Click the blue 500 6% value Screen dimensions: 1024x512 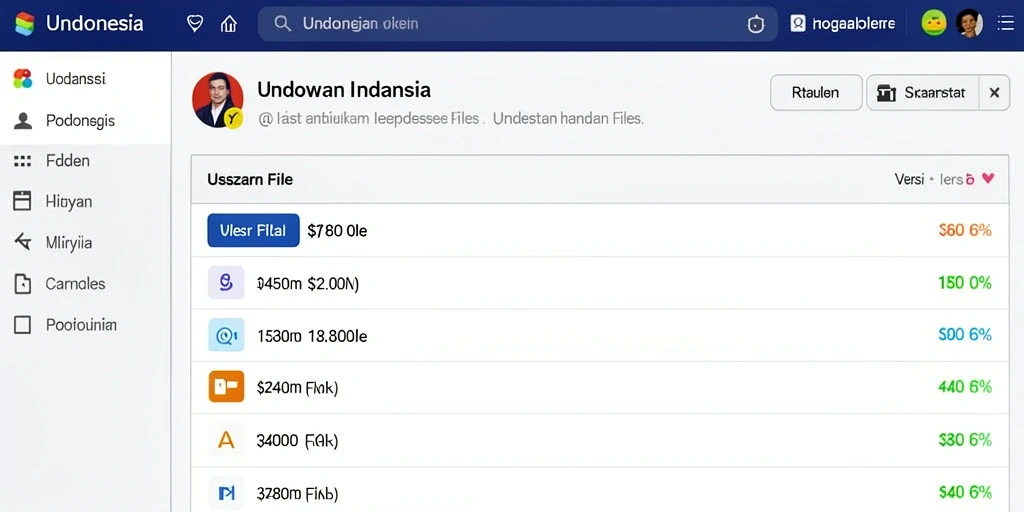pyautogui.click(x=965, y=334)
